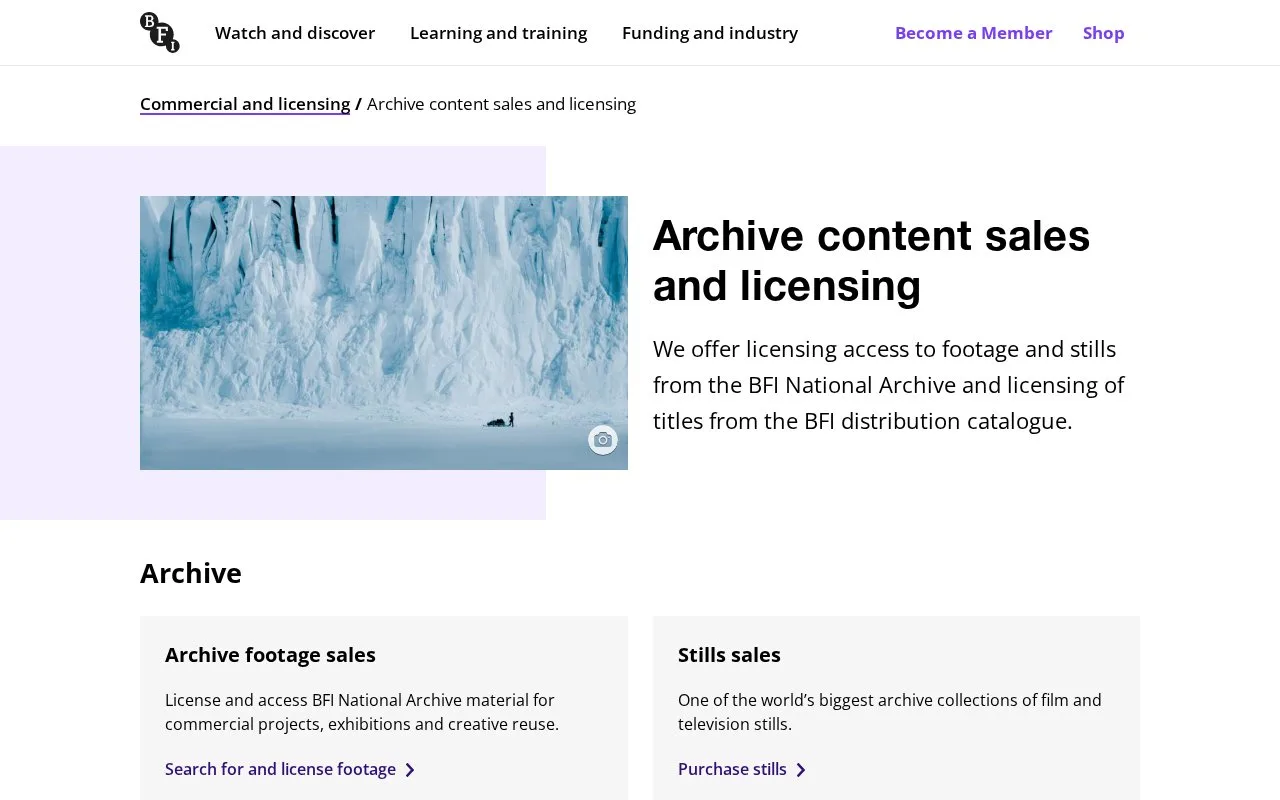
Task: Click the Stills sales card heading
Action: [729, 655]
